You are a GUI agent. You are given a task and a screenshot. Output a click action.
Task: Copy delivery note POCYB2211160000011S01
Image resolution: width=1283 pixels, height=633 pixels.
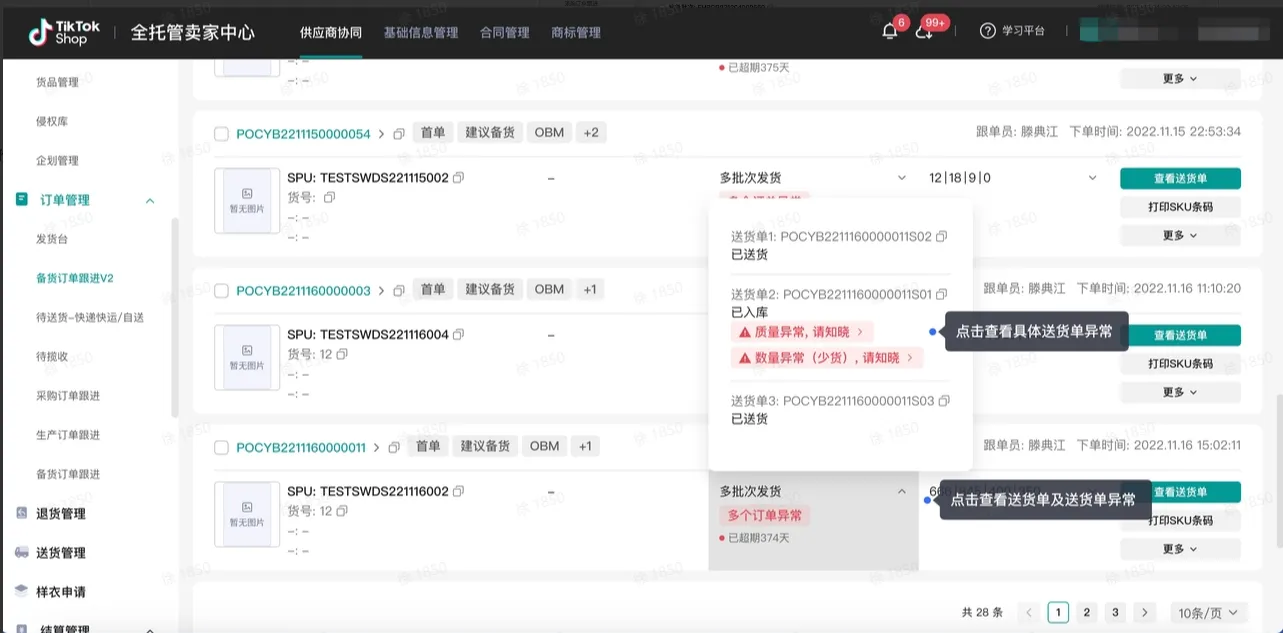click(941, 294)
